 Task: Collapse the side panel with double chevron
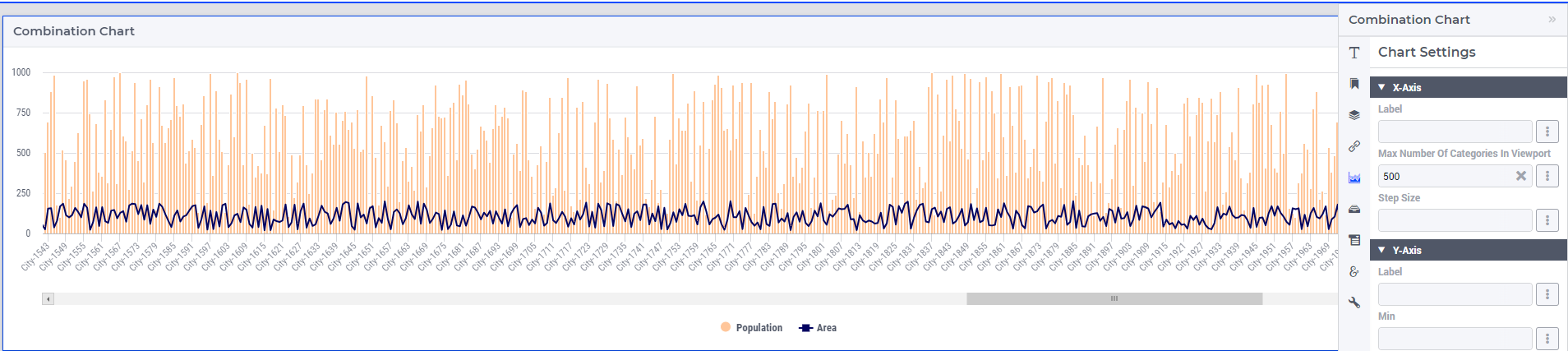coord(1552,20)
